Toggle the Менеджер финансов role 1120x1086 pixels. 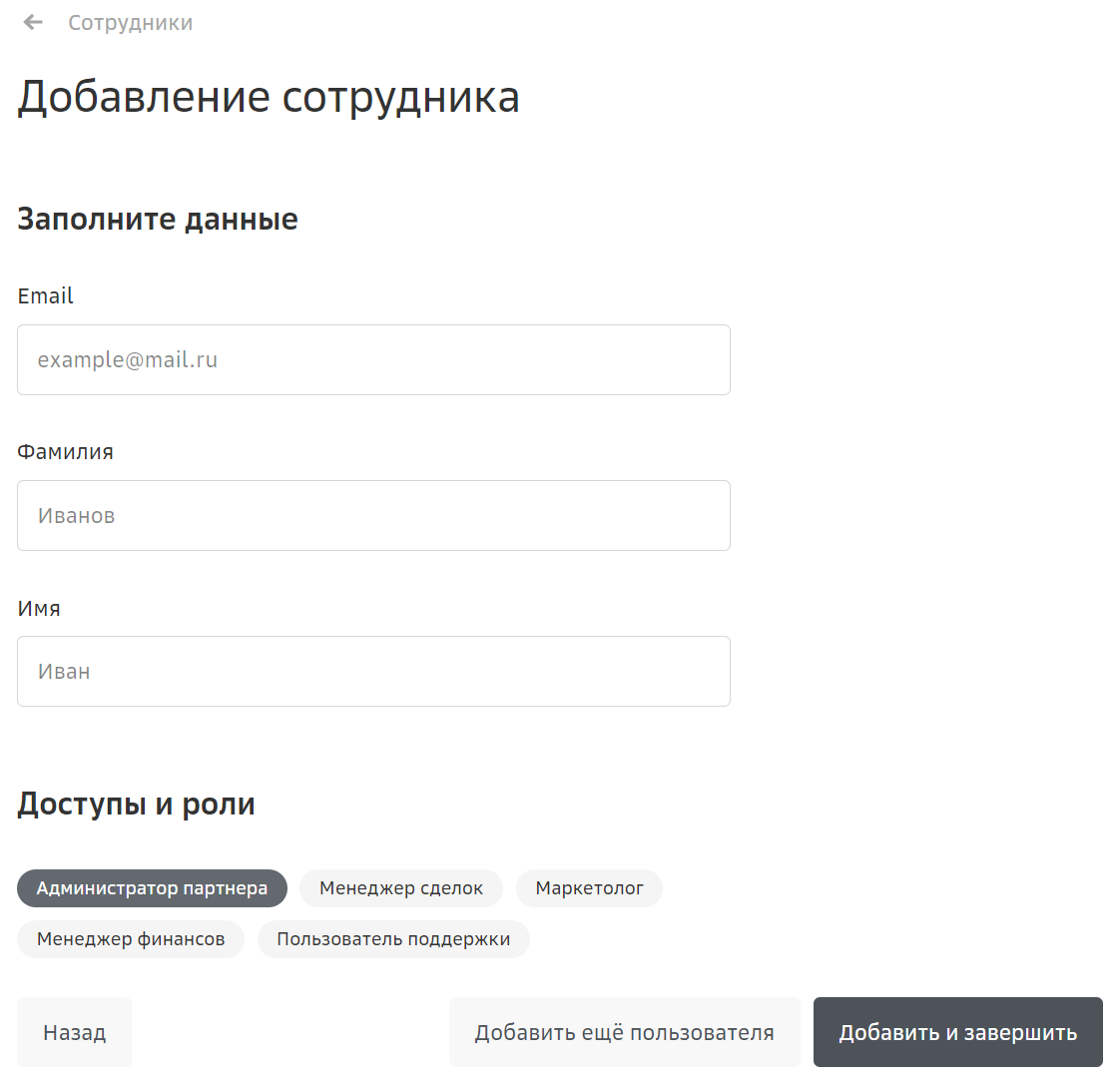coord(131,939)
